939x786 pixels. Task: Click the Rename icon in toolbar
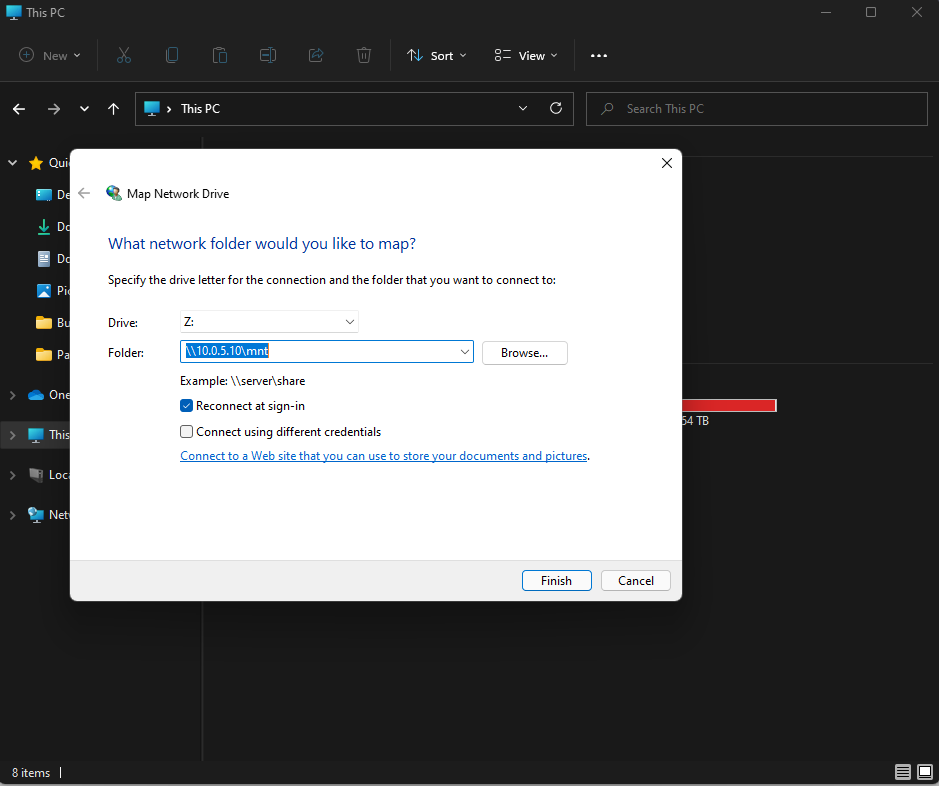pyautogui.click(x=268, y=56)
